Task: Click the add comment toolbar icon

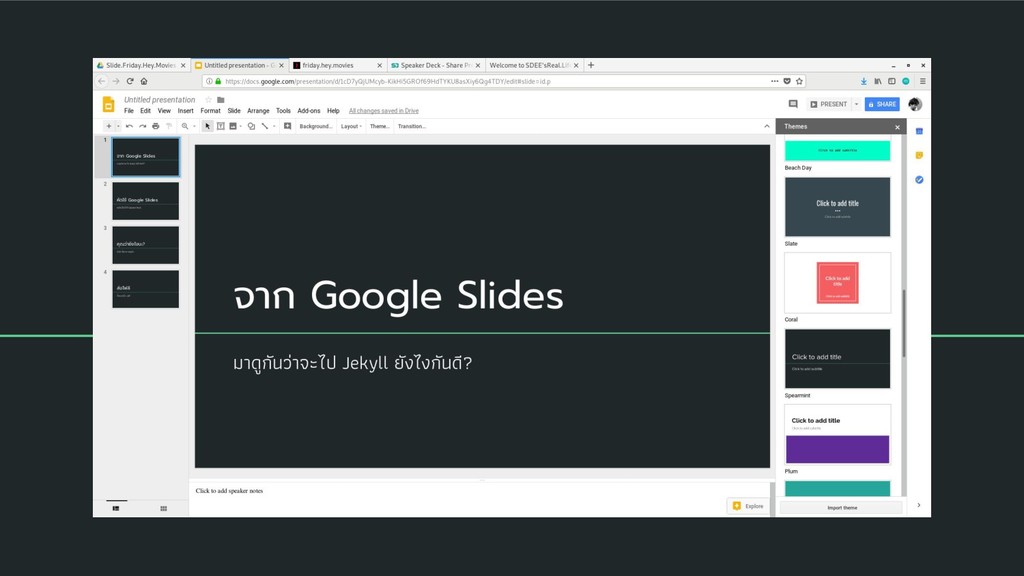Action: pyautogui.click(x=287, y=126)
